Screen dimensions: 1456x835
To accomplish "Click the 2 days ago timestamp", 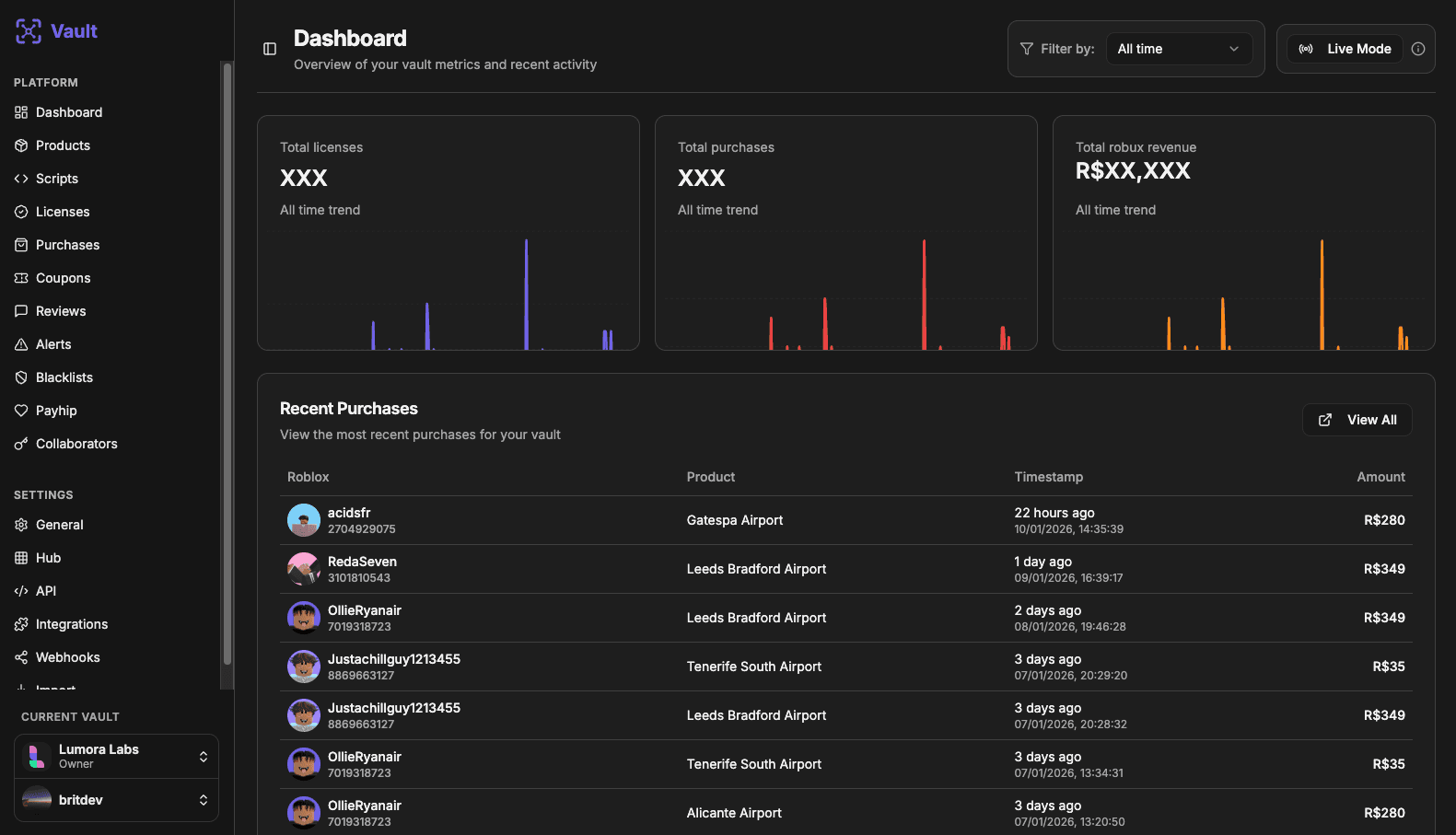I will coord(1047,610).
